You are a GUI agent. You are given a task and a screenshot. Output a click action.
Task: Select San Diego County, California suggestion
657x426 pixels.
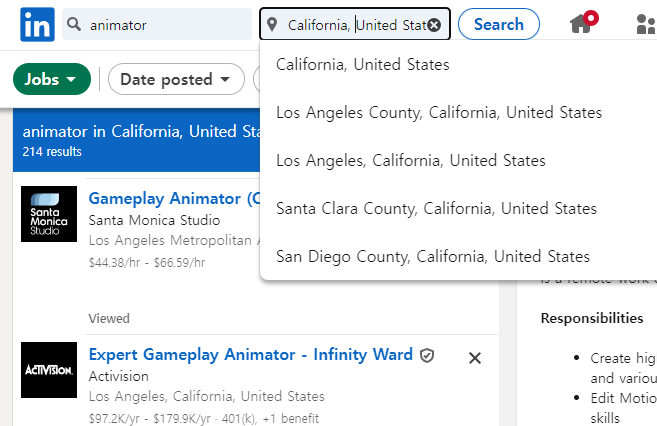tap(433, 256)
